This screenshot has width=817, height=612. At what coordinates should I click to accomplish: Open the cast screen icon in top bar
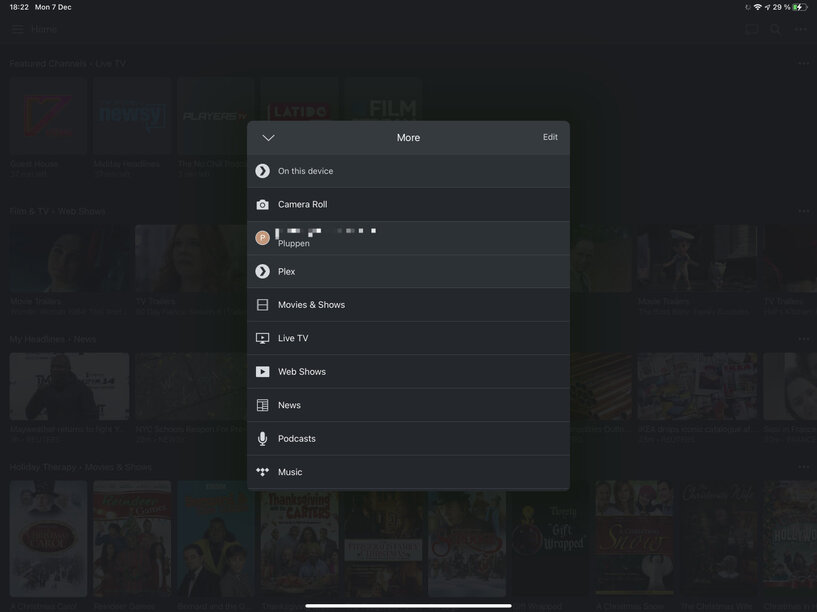click(x=751, y=29)
